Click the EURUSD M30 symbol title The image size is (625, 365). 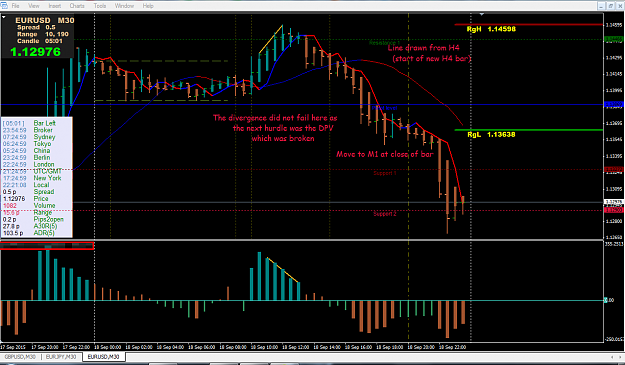pos(45,20)
